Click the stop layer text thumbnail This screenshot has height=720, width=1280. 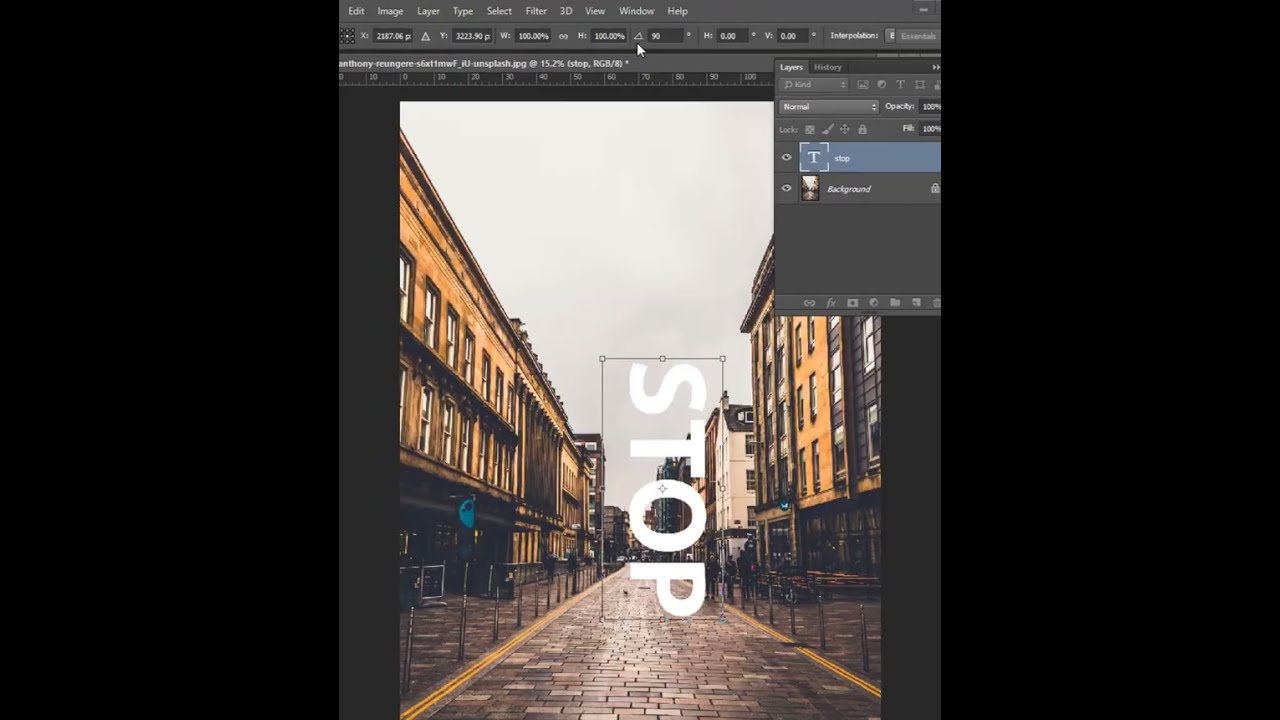coord(813,157)
